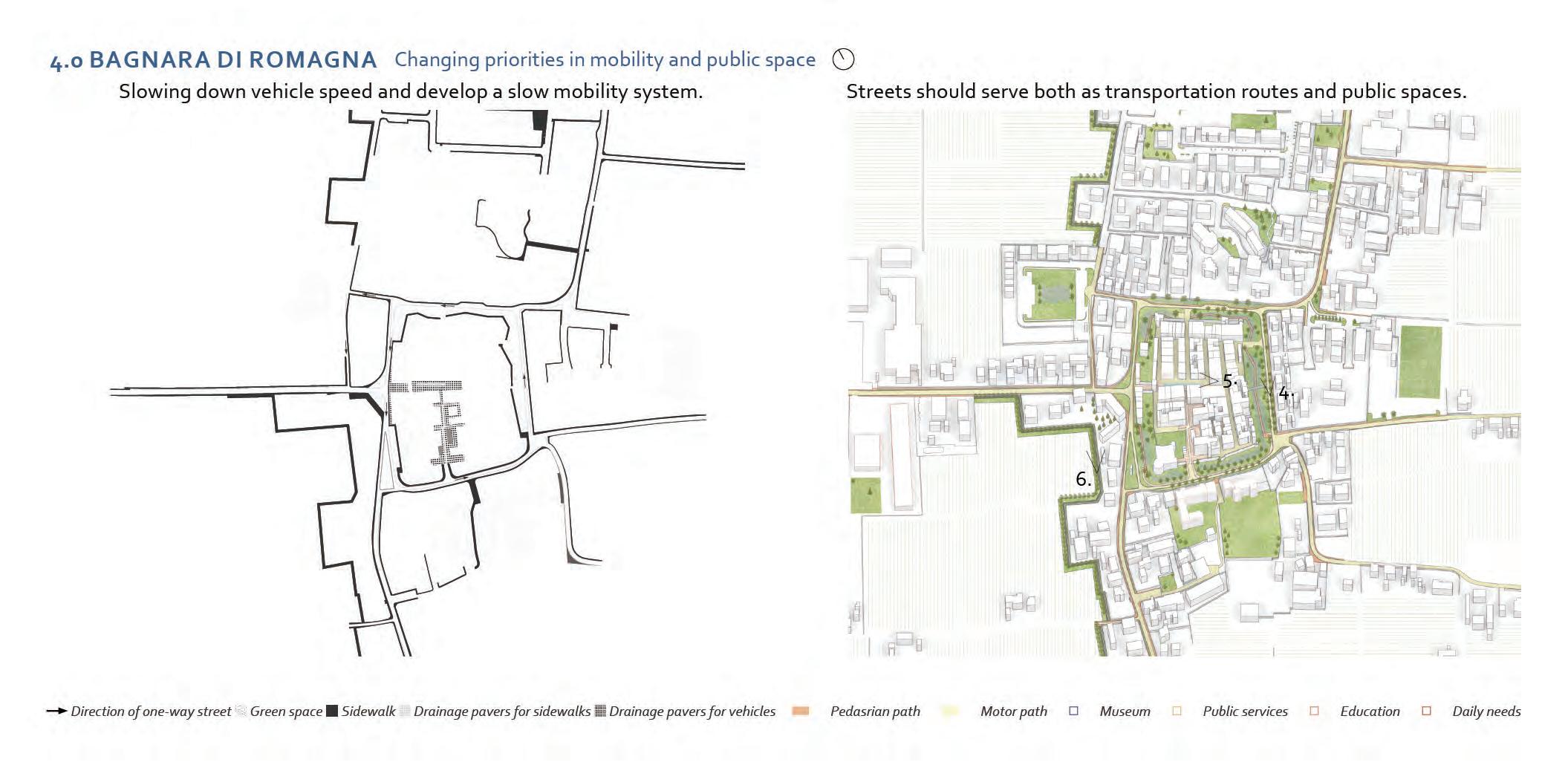
Task: Select the Drainage pavers for sidewalks swatch
Action: click(x=404, y=711)
